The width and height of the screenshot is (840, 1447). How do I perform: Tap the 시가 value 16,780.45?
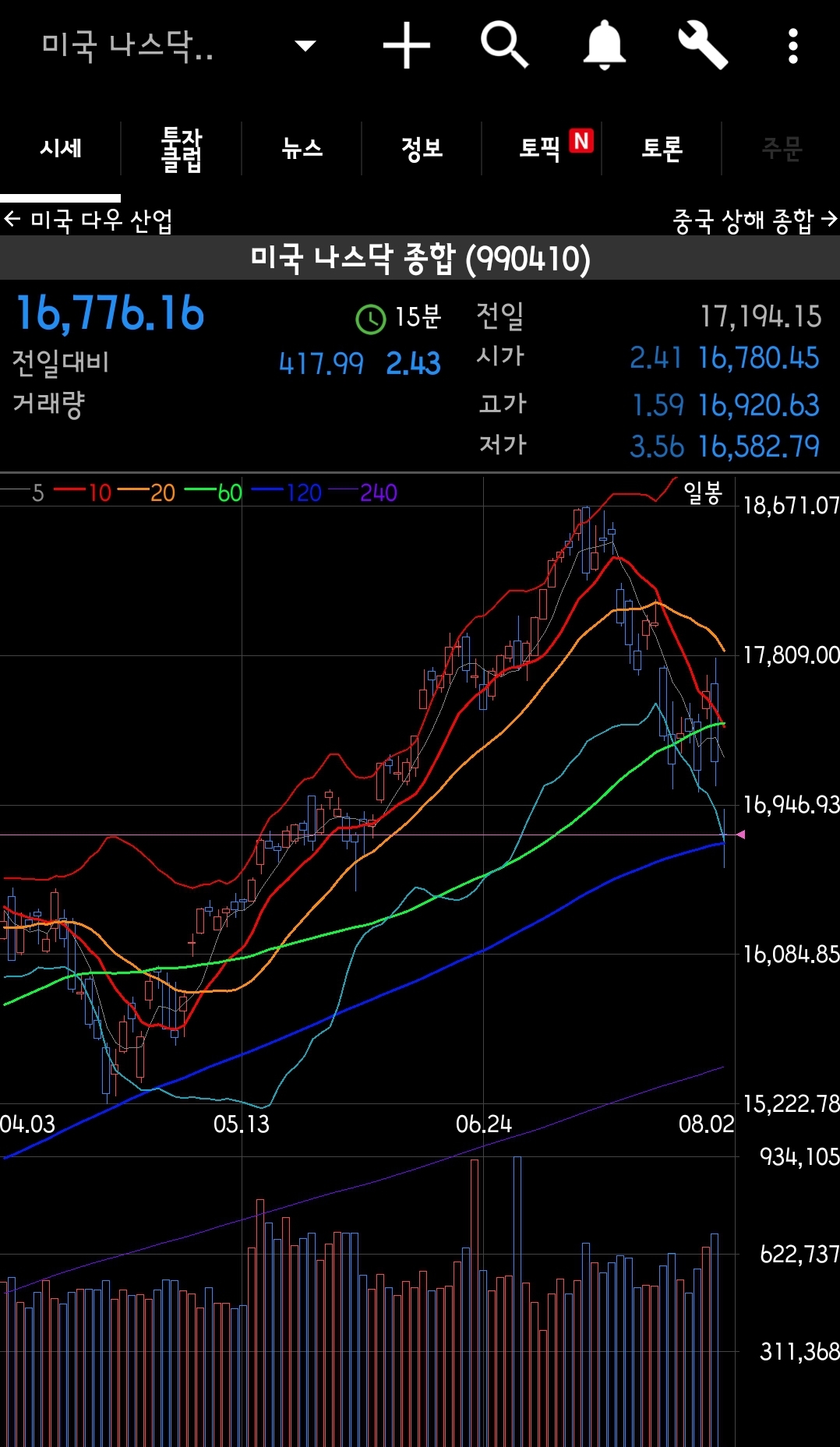click(758, 358)
